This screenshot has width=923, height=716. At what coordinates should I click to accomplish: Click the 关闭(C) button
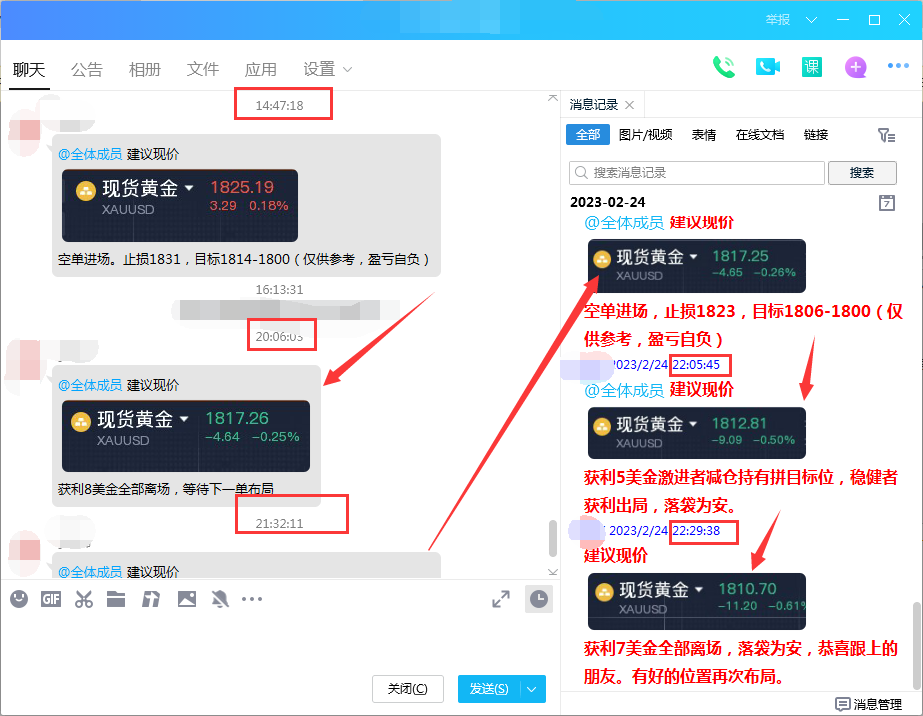[408, 689]
